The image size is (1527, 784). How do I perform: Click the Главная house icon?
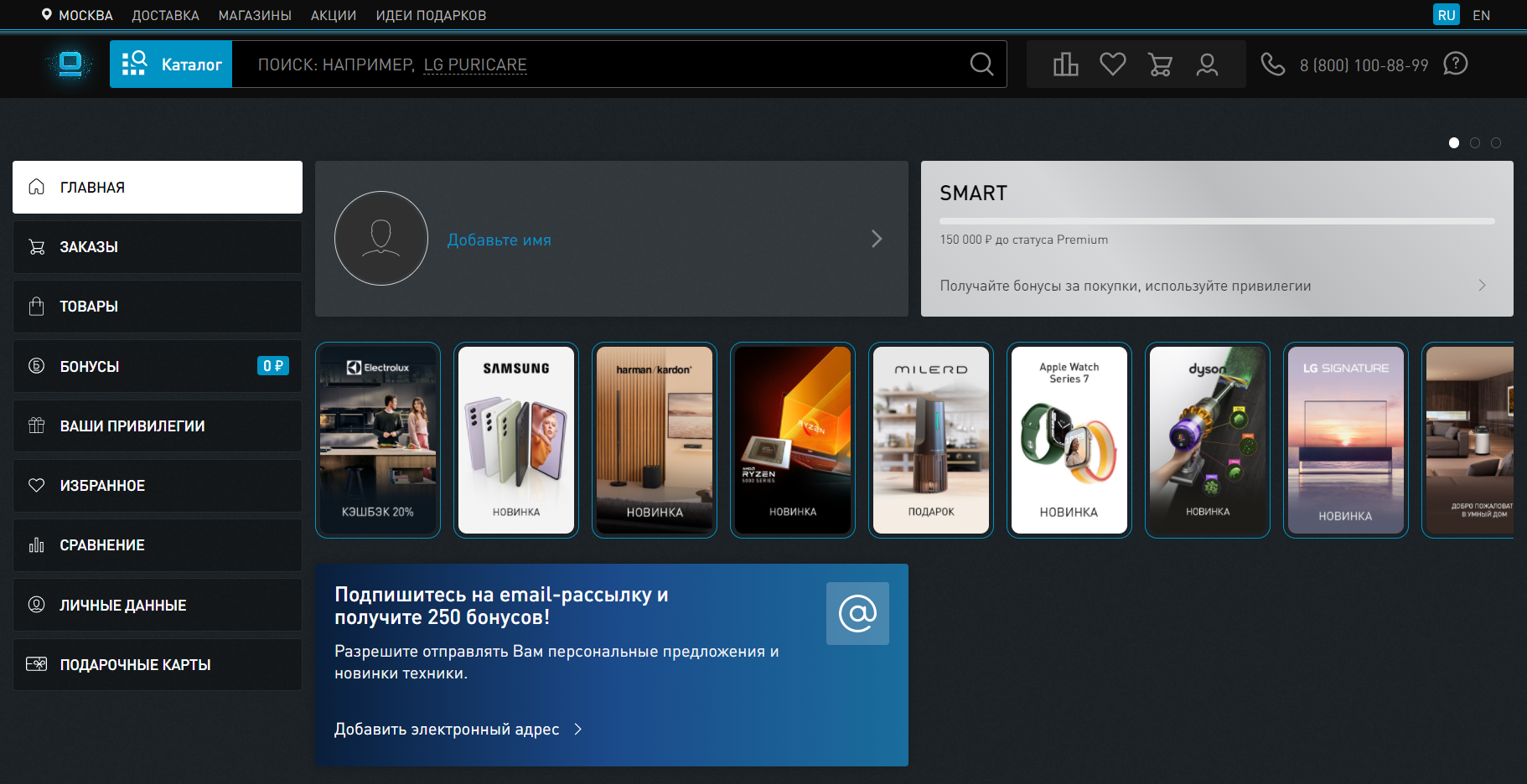[x=36, y=187]
